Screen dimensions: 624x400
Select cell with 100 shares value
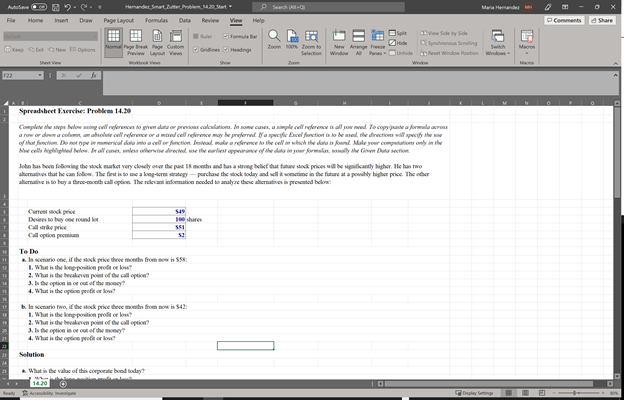tap(159, 219)
